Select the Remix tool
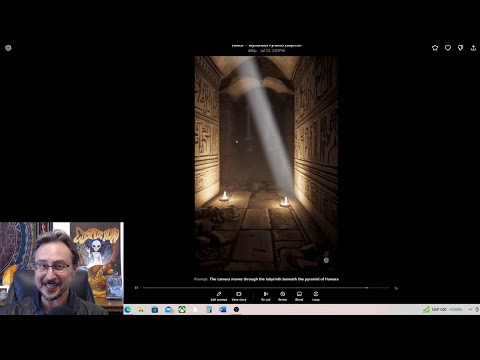480x360 pixels. tap(282, 296)
